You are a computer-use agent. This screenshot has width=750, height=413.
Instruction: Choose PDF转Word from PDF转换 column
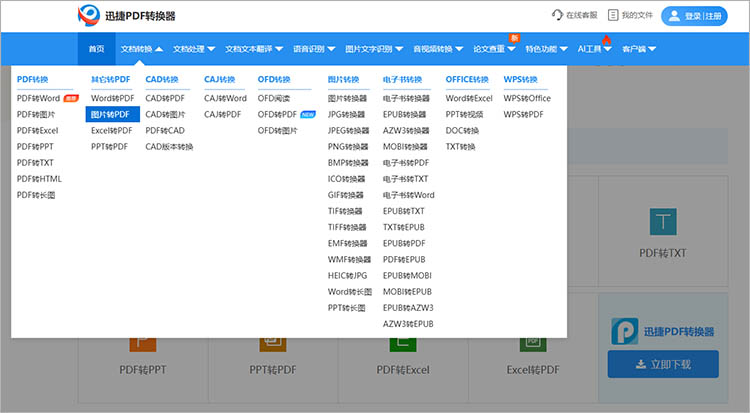[x=38, y=98]
